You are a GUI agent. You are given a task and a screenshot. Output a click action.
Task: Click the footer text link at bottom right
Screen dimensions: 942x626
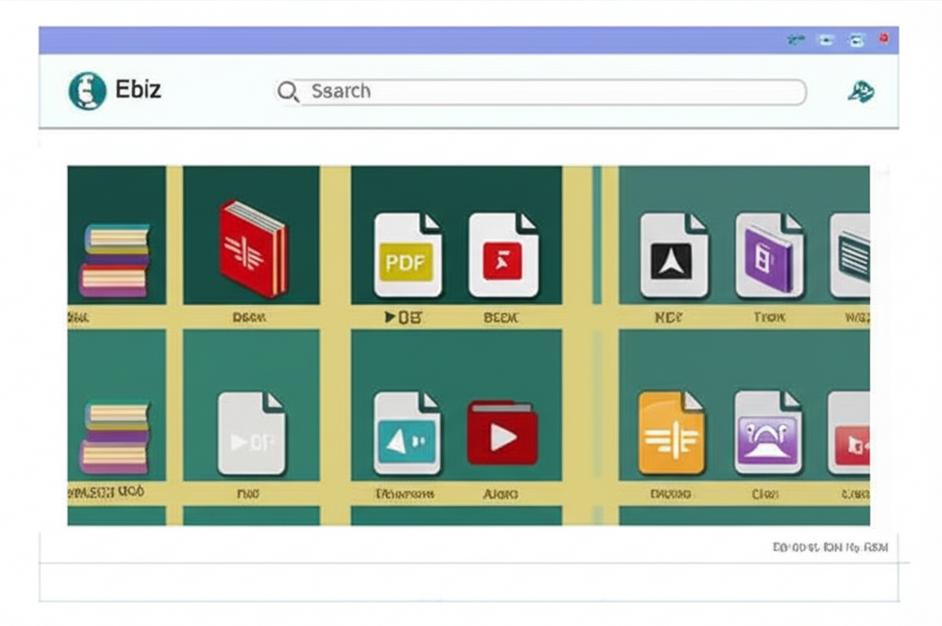[830, 547]
